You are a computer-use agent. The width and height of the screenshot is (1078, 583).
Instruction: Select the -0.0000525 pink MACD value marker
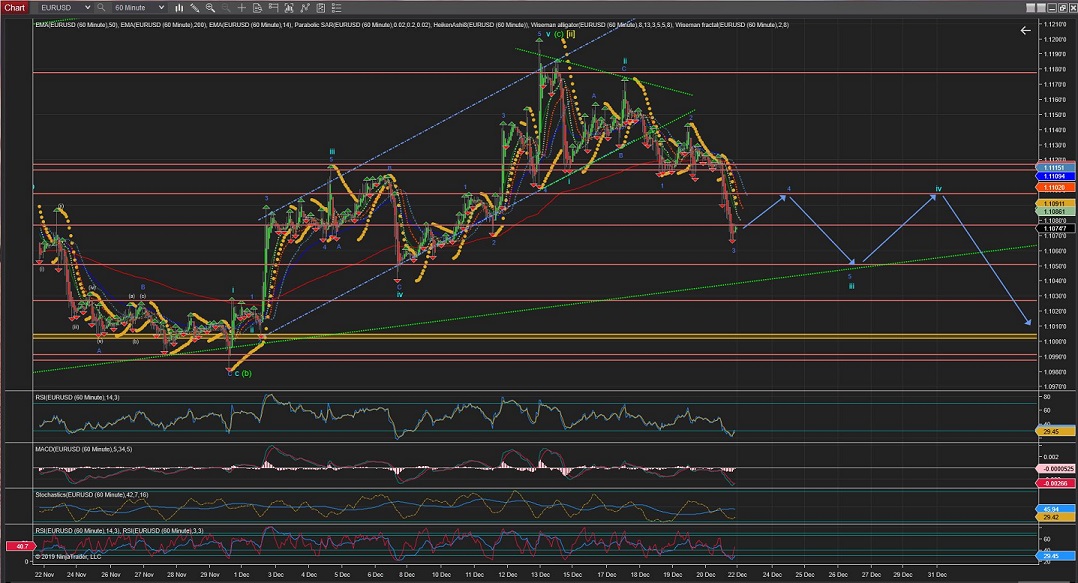pos(1055,469)
